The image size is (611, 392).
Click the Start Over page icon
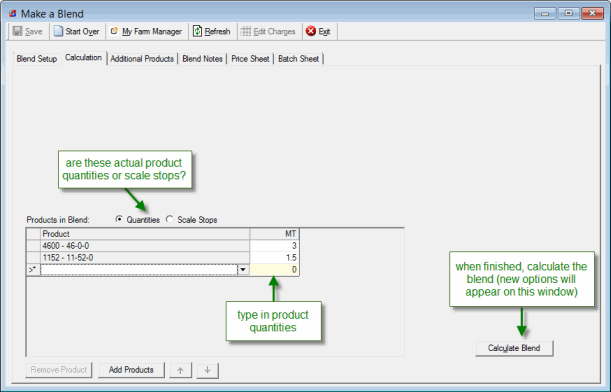click(58, 31)
